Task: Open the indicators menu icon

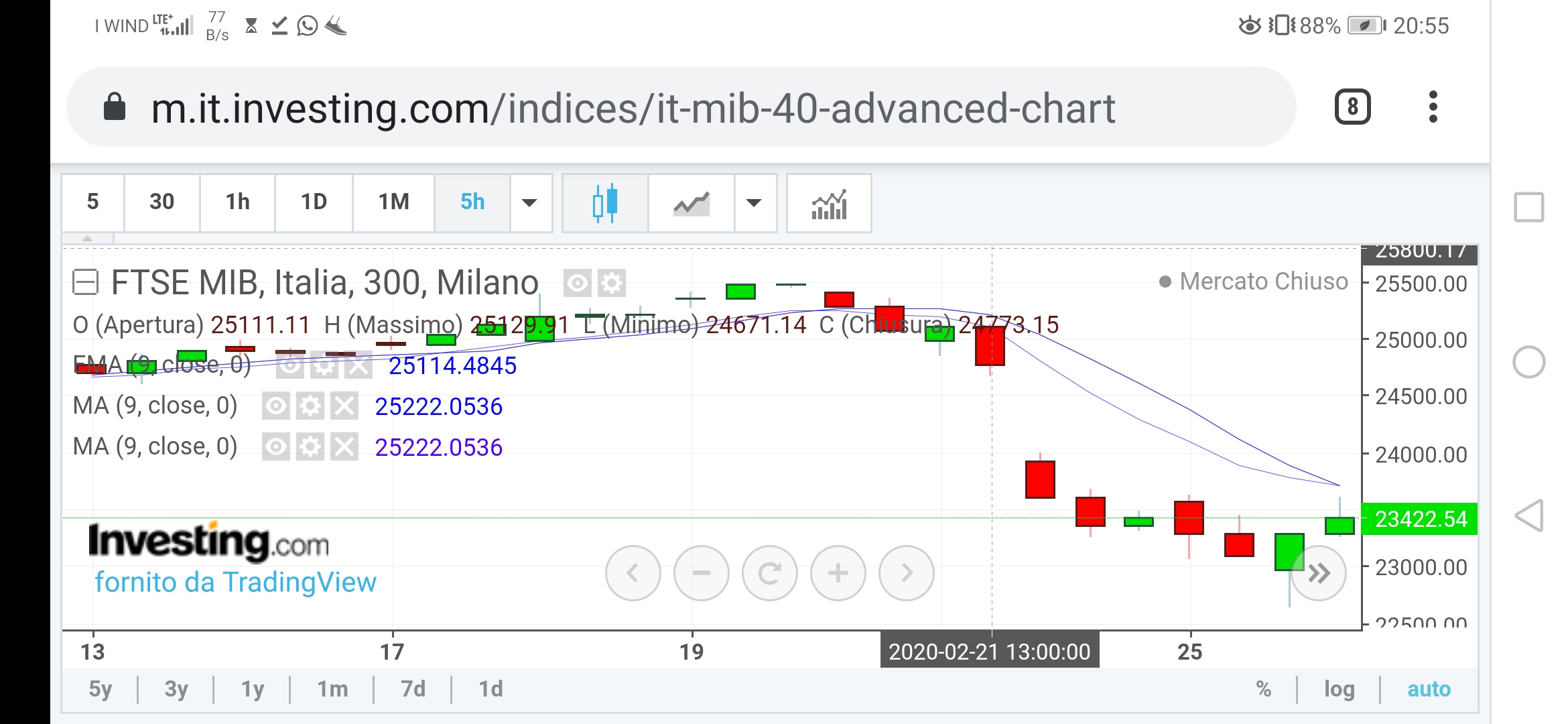Action: coord(830,202)
